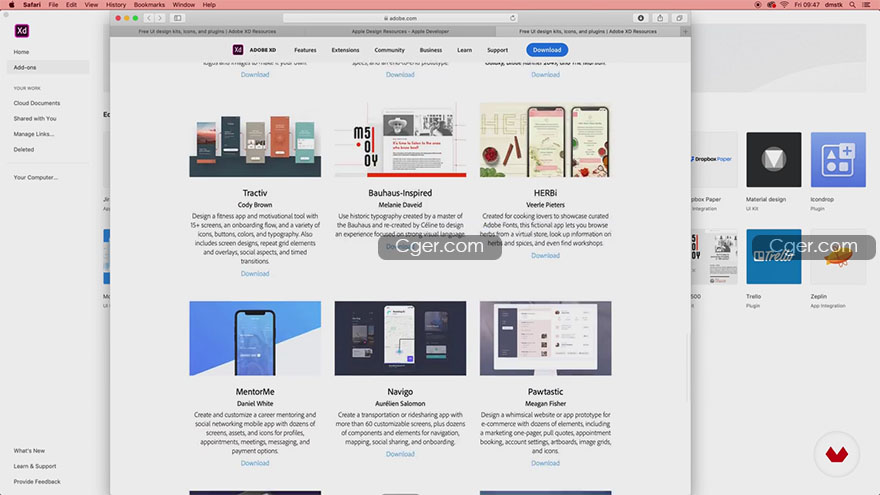The height and width of the screenshot is (495, 880).
Task: Open Icondrop plugin icon in XD window
Action: click(838, 160)
